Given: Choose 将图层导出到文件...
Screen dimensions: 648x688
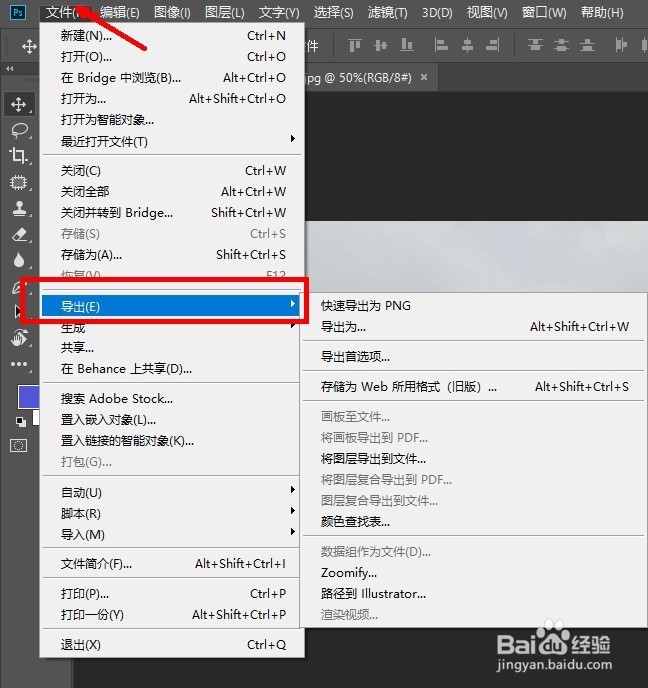Looking at the screenshot, I should pos(474,459).
